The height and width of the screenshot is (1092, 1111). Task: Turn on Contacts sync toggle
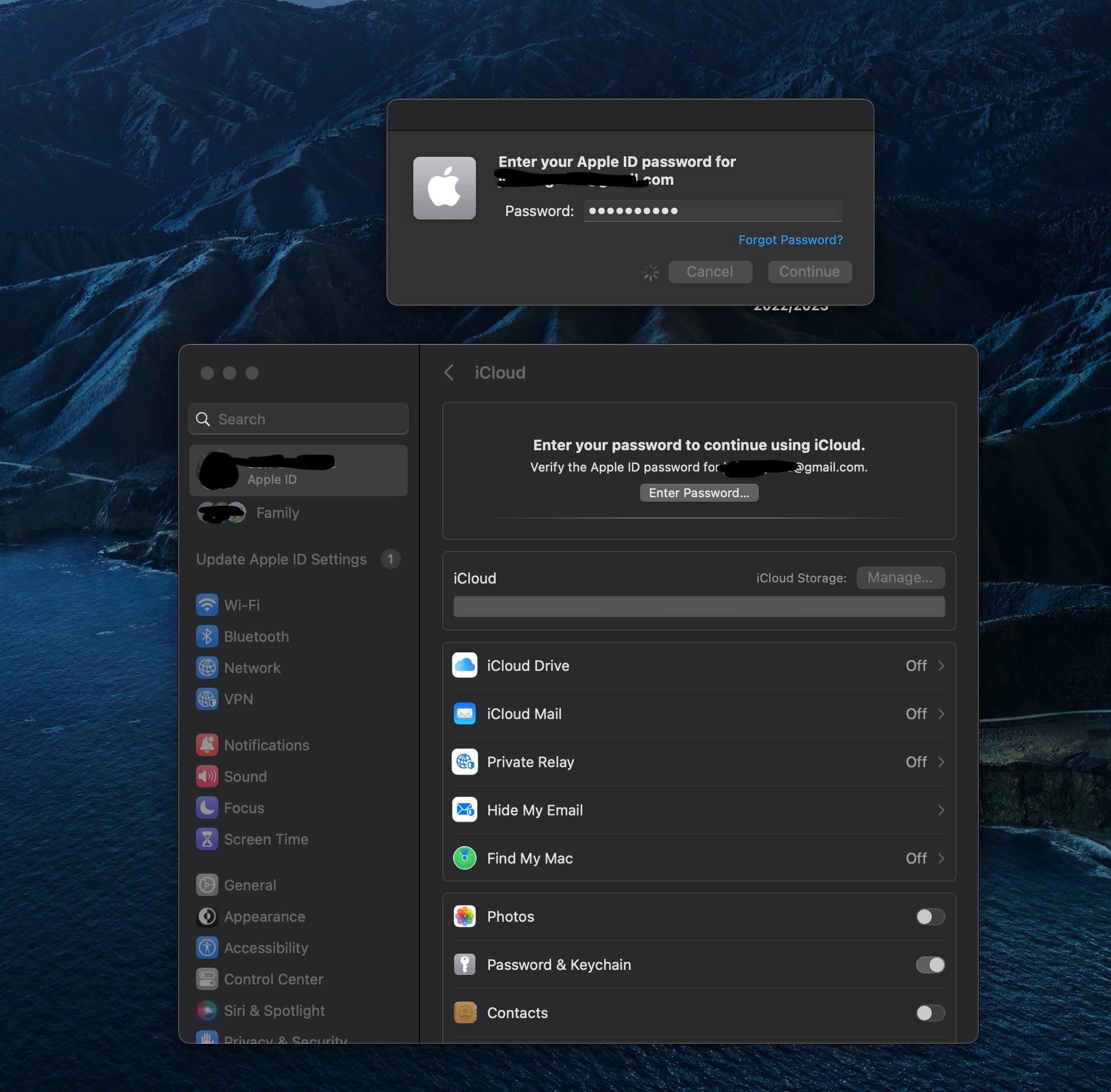click(929, 1013)
